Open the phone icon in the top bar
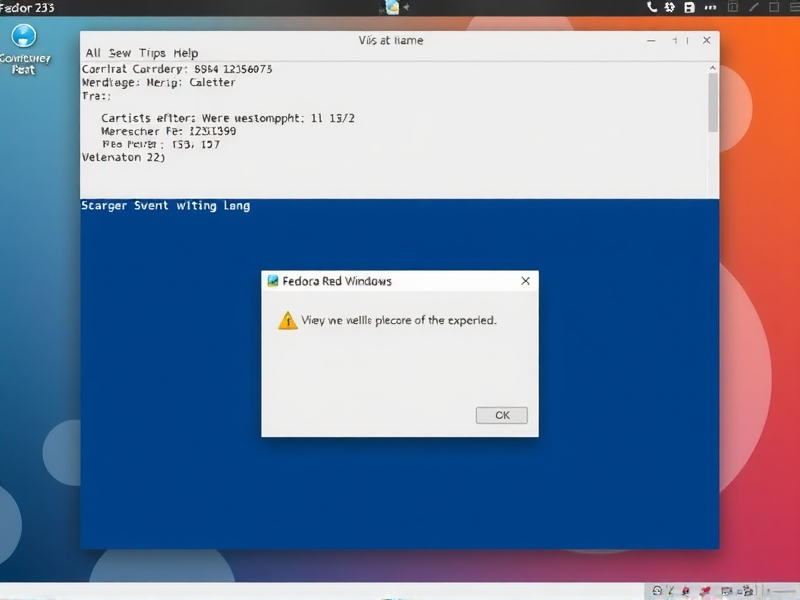Viewport: 800px width, 600px height. (653, 7)
